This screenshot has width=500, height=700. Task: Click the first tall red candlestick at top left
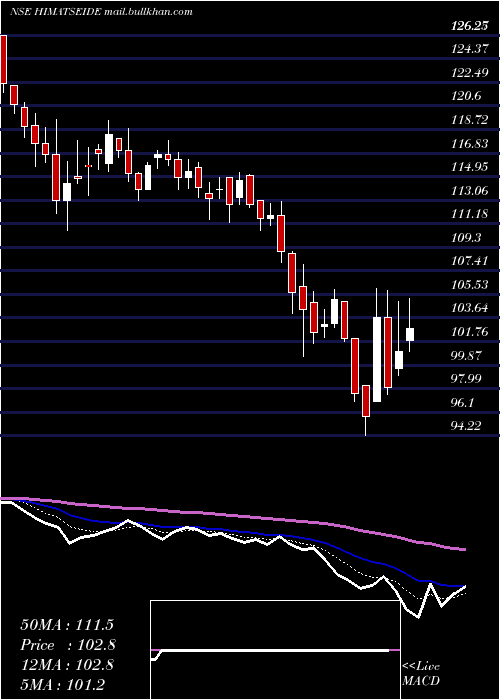pos(3,59)
